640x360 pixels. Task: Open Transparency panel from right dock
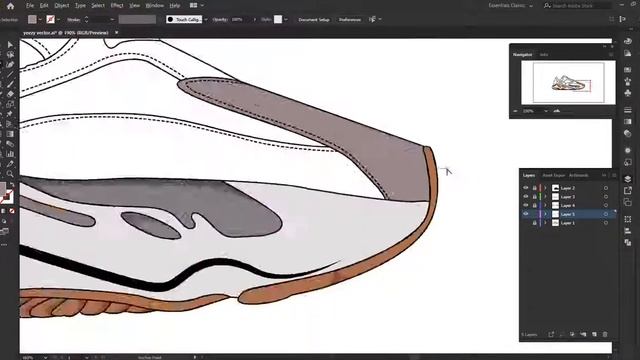coord(628,133)
